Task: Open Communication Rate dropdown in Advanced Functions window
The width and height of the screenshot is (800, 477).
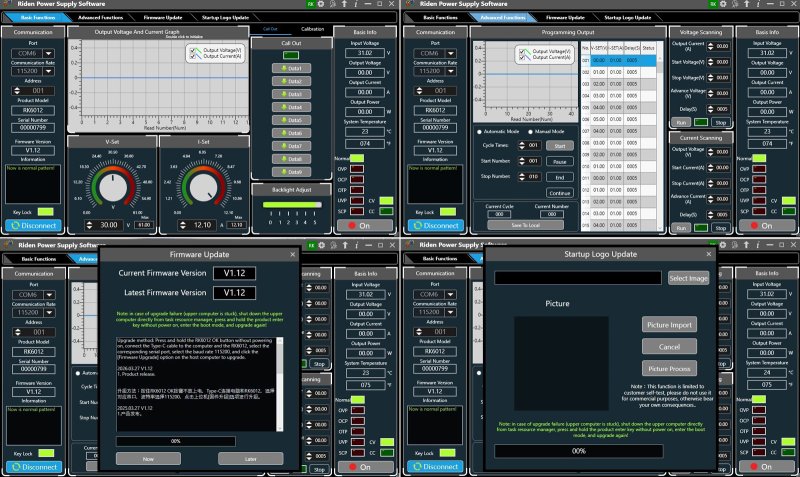Action: pos(451,71)
